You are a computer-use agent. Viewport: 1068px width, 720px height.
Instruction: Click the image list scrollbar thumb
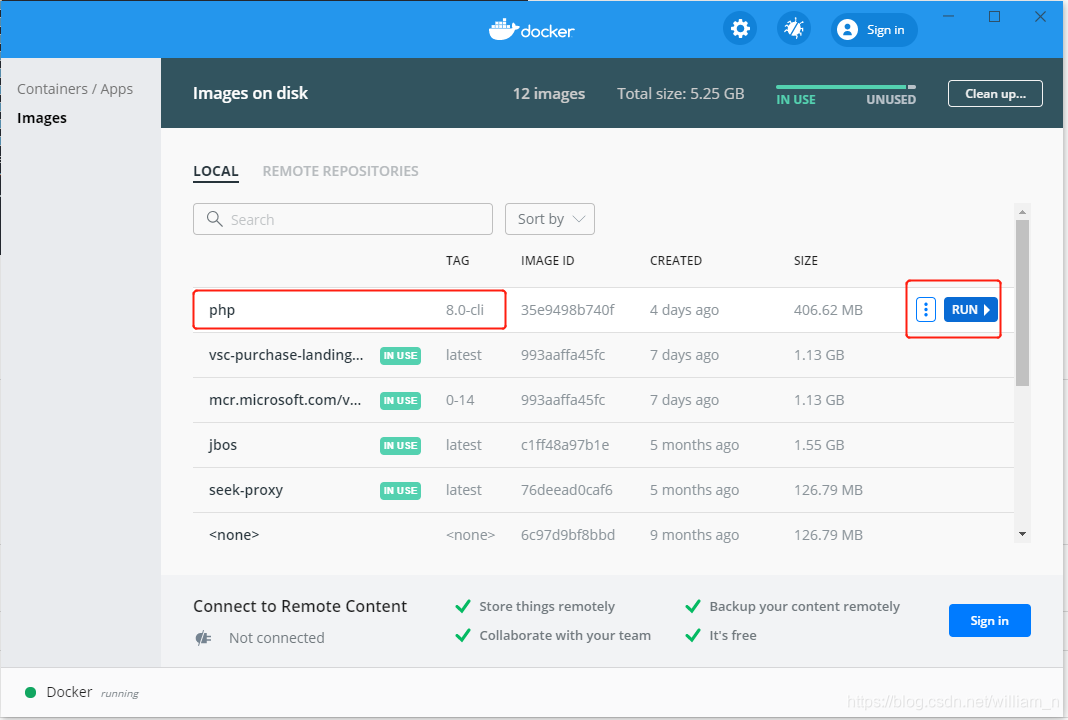[1022, 302]
